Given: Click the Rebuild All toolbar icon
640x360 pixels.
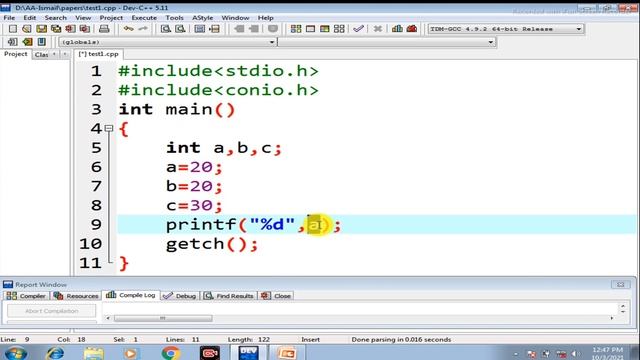Looking at the screenshot, I should pos(339,29).
